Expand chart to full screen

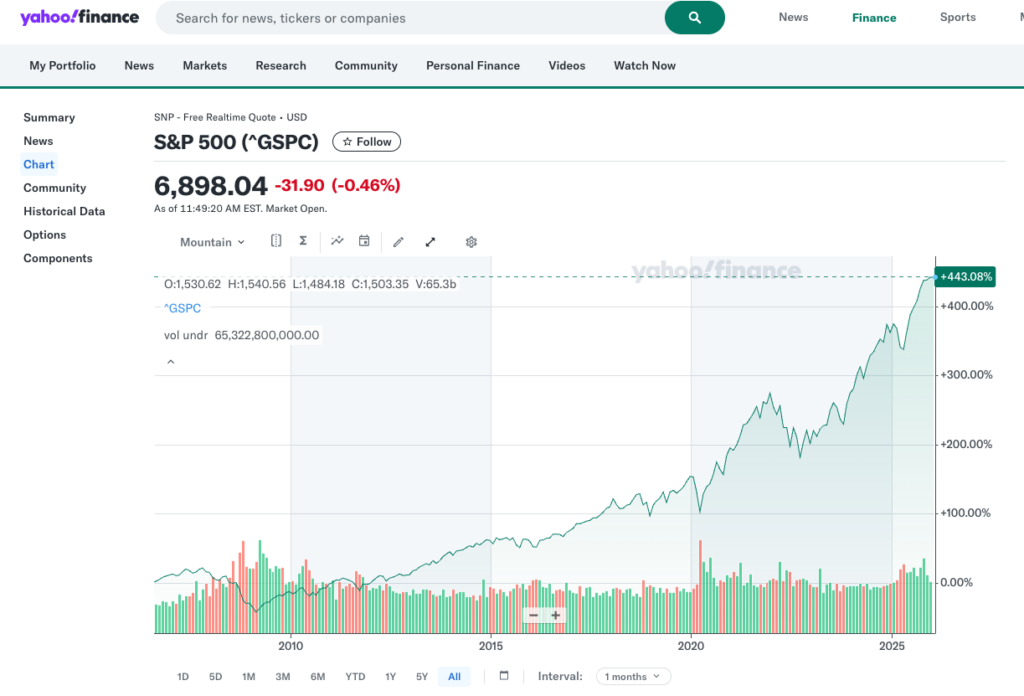431,242
